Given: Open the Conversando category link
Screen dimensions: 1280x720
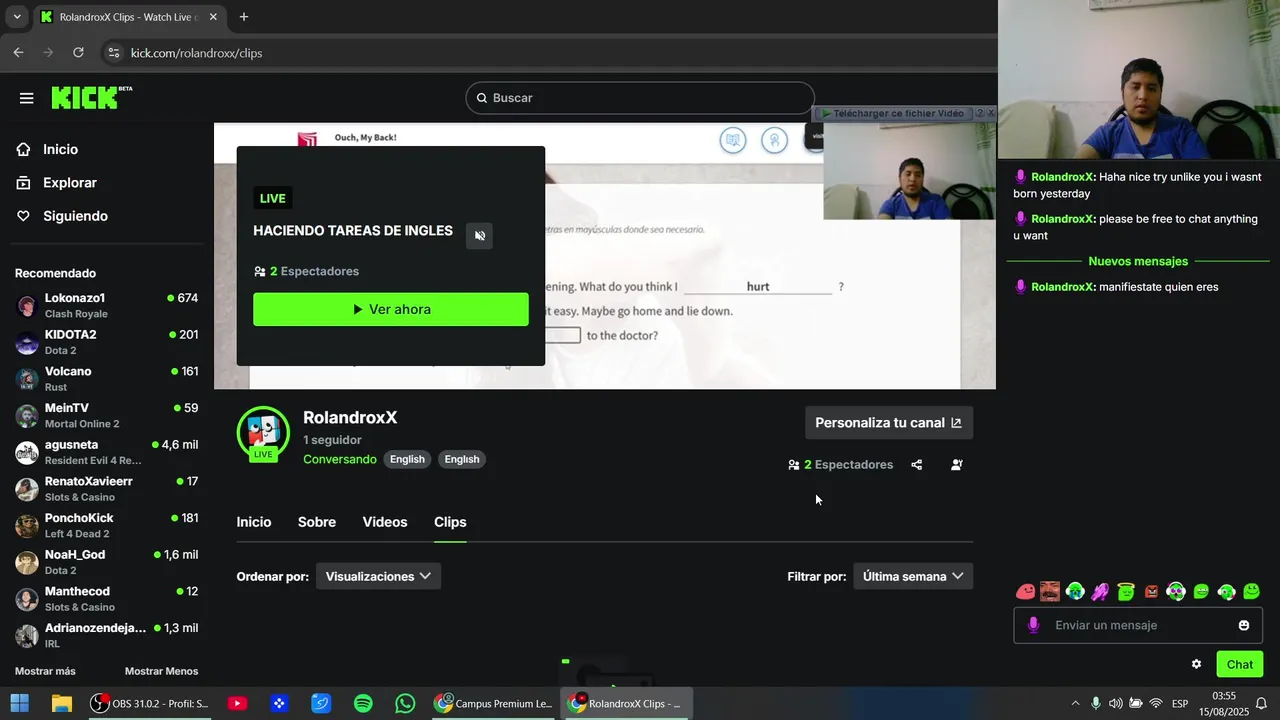Looking at the screenshot, I should (x=340, y=459).
